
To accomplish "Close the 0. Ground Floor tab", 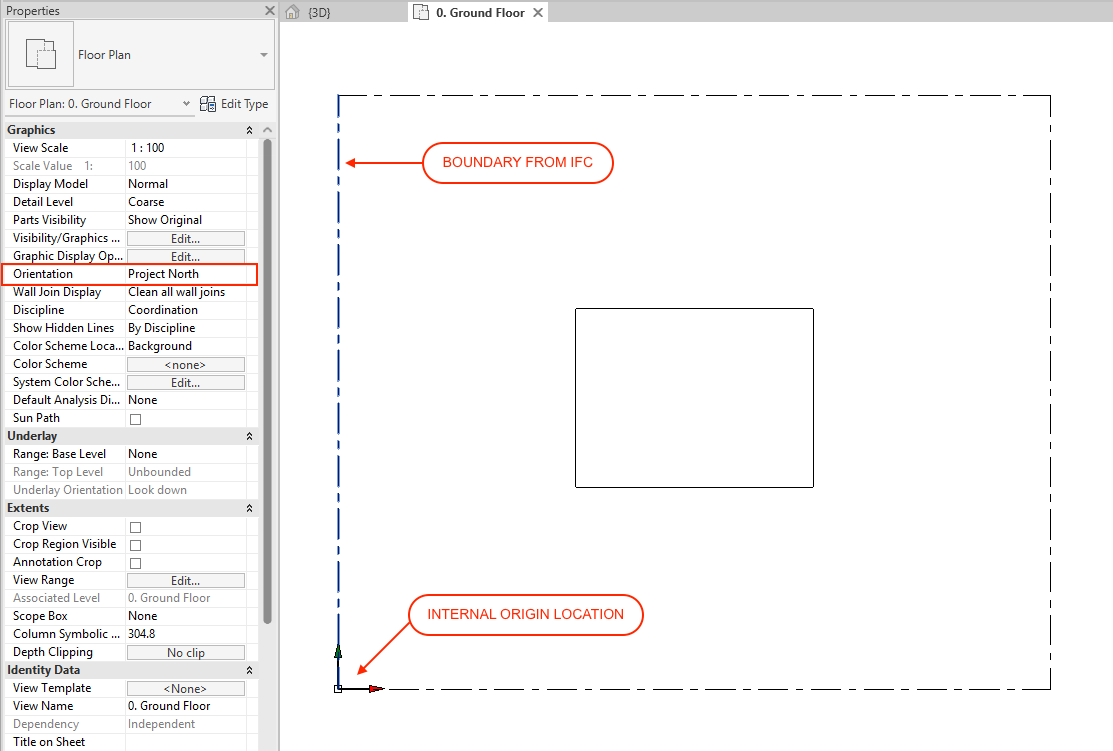I will click(537, 13).
